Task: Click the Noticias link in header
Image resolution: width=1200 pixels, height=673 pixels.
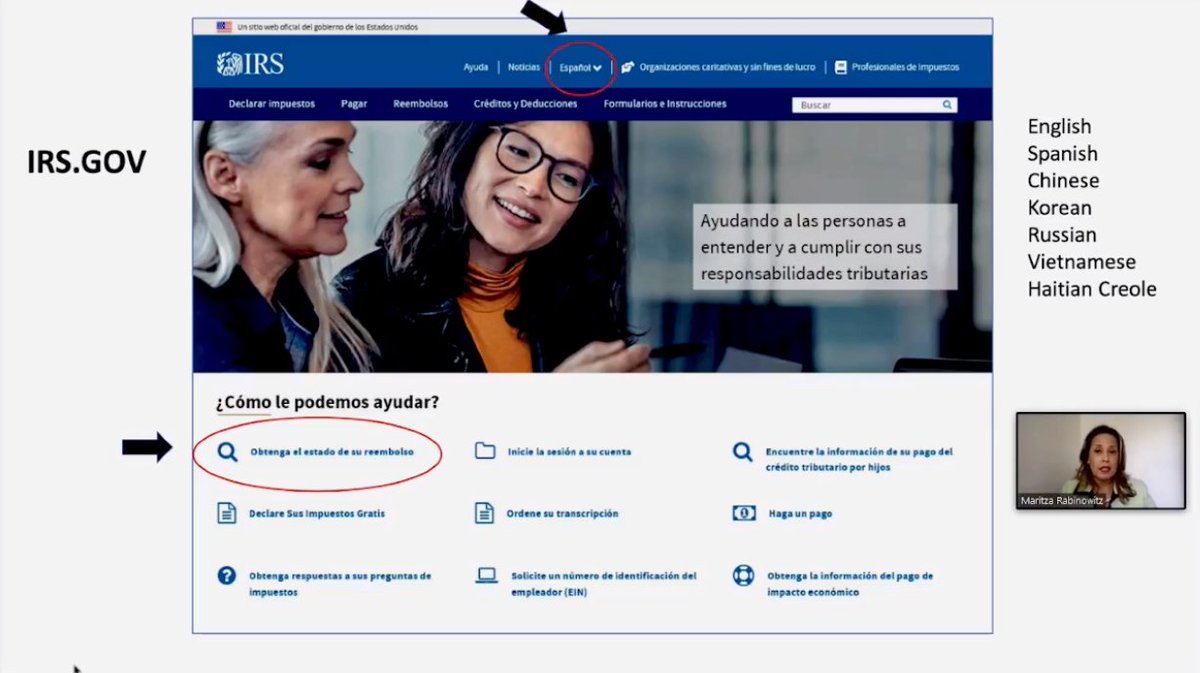Action: 524,67
